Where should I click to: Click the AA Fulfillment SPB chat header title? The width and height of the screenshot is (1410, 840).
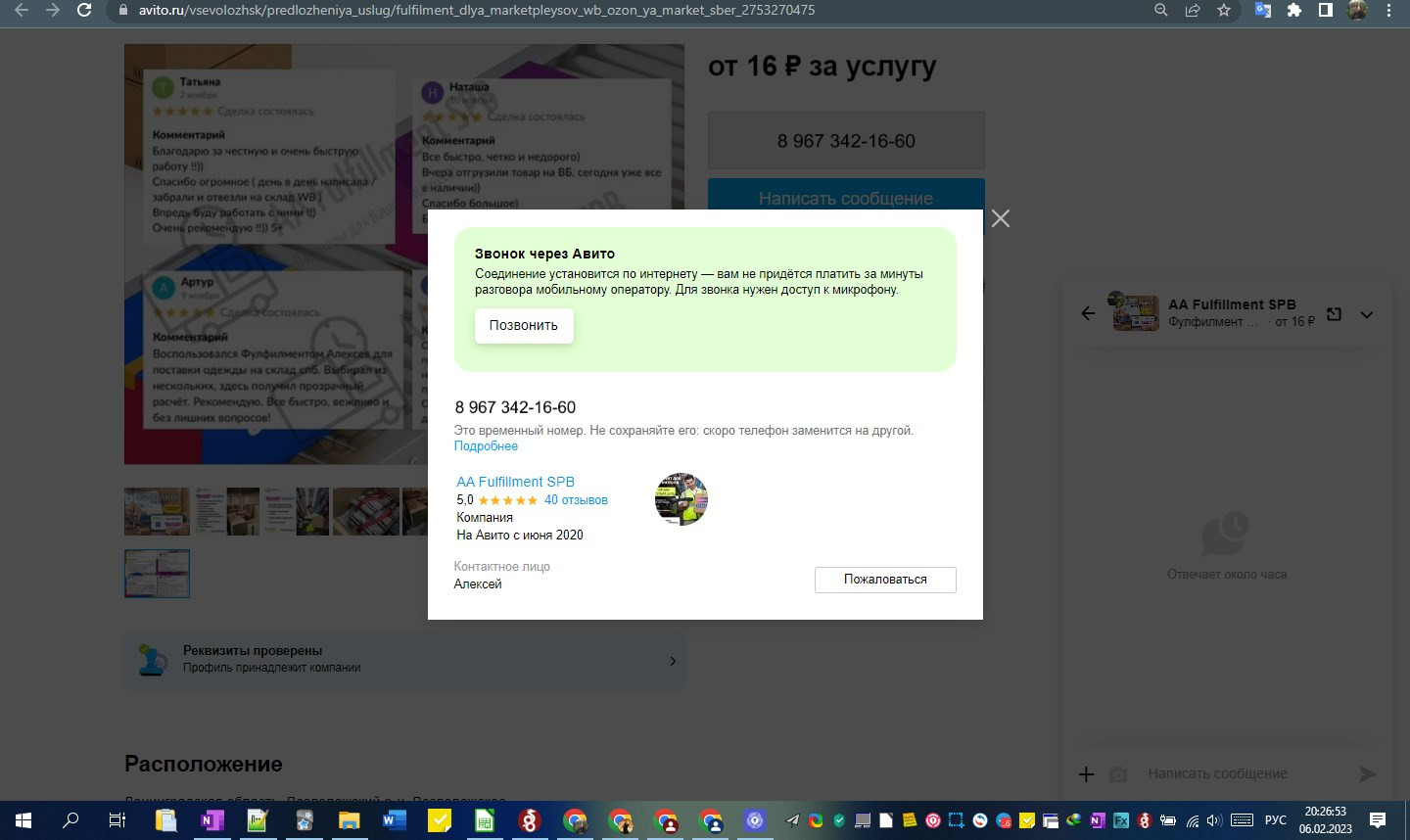click(x=1232, y=304)
